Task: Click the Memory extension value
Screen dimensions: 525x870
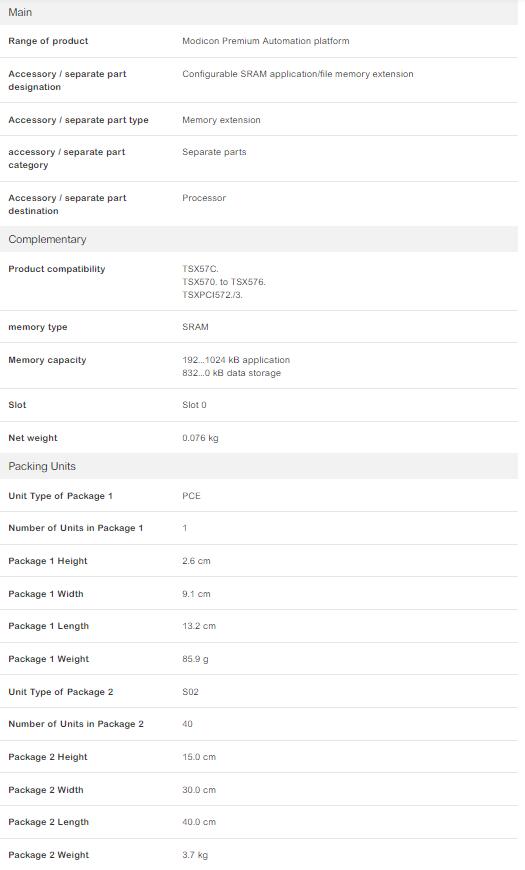Action: point(221,120)
